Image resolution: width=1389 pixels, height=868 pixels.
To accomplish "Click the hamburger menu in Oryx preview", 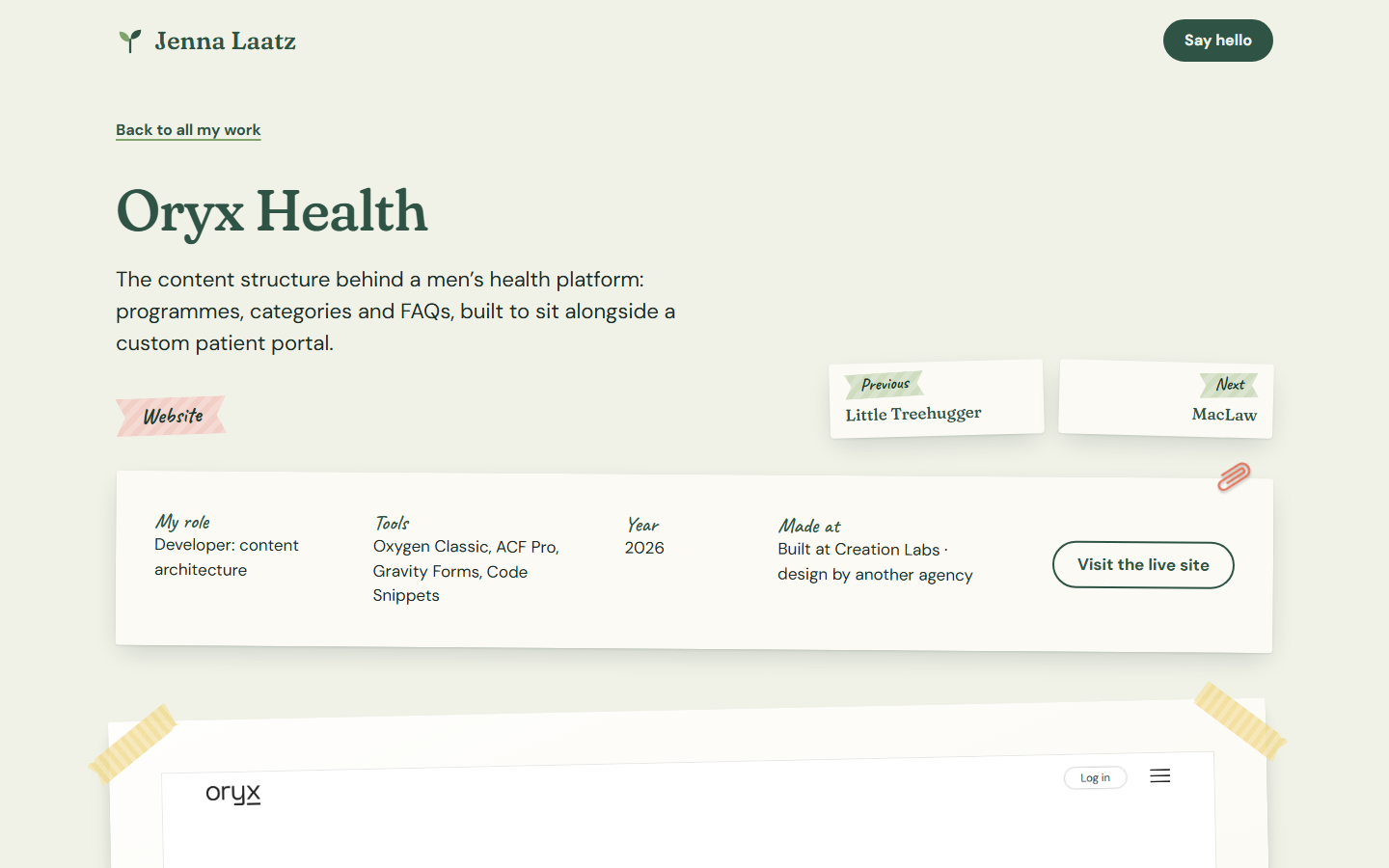I will [1160, 776].
